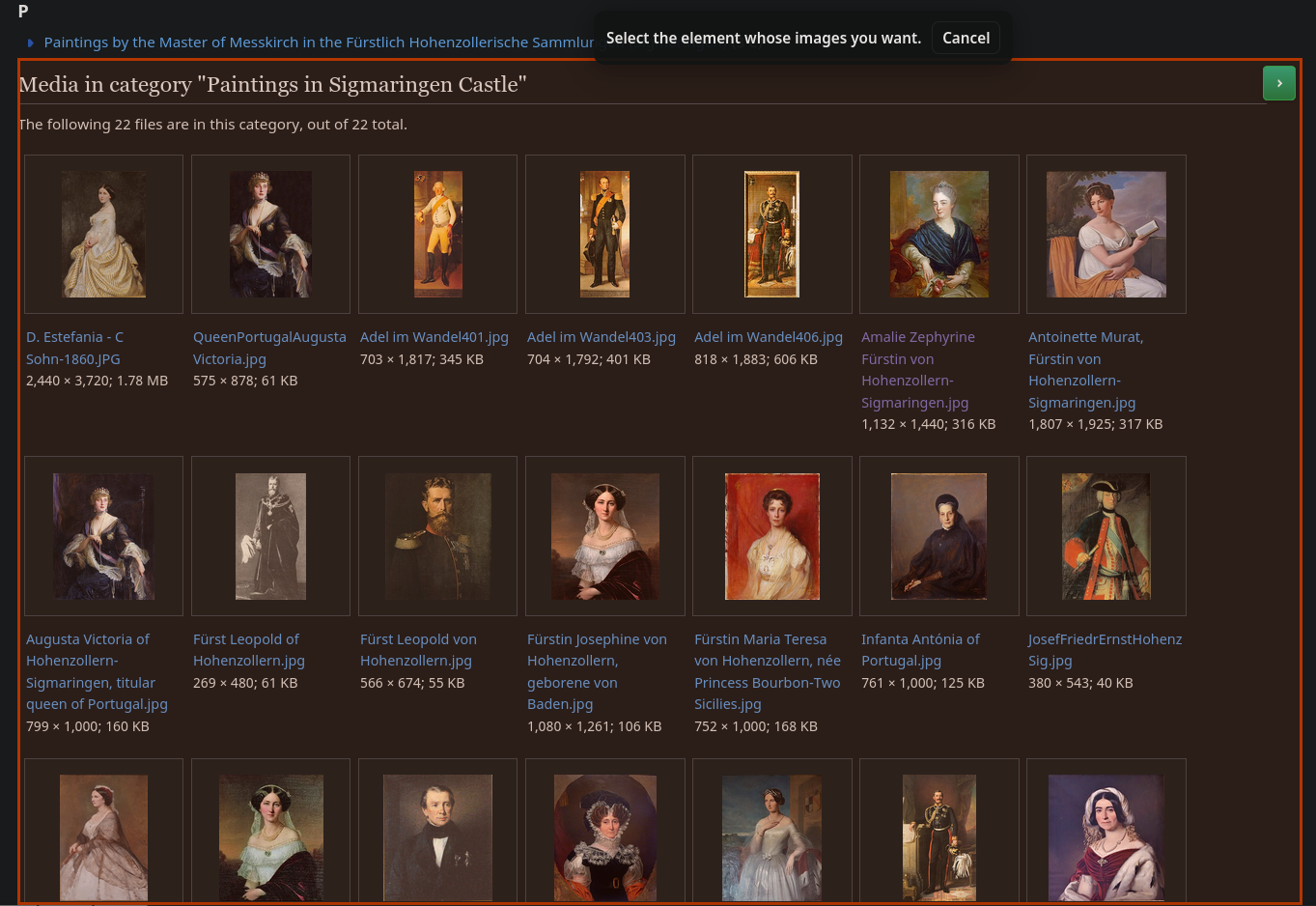
Task: Open the Antoinette Murat file link
Action: point(1085,370)
